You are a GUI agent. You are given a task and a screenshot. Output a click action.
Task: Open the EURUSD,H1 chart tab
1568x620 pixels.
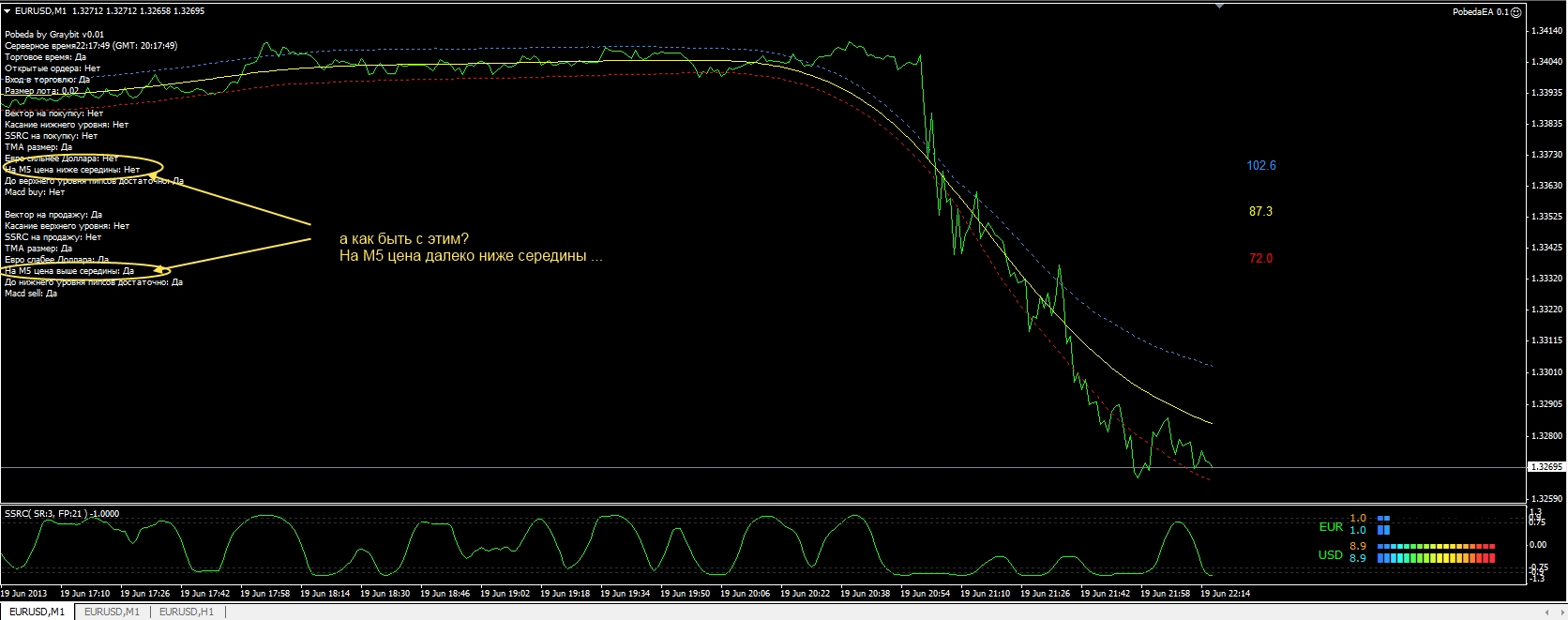[x=187, y=612]
